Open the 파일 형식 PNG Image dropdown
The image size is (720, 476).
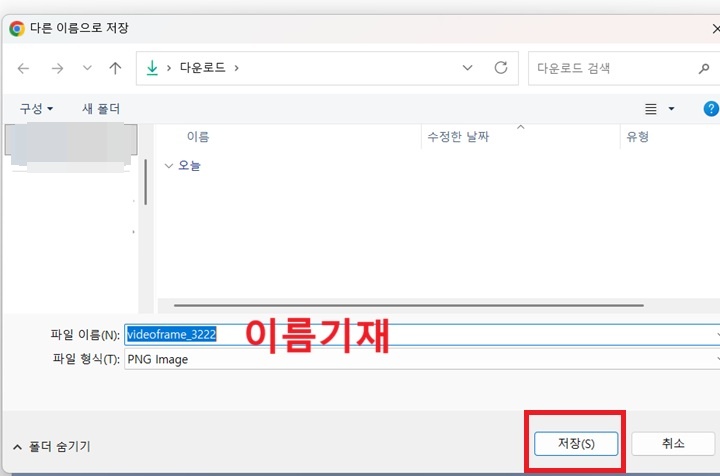coord(422,359)
